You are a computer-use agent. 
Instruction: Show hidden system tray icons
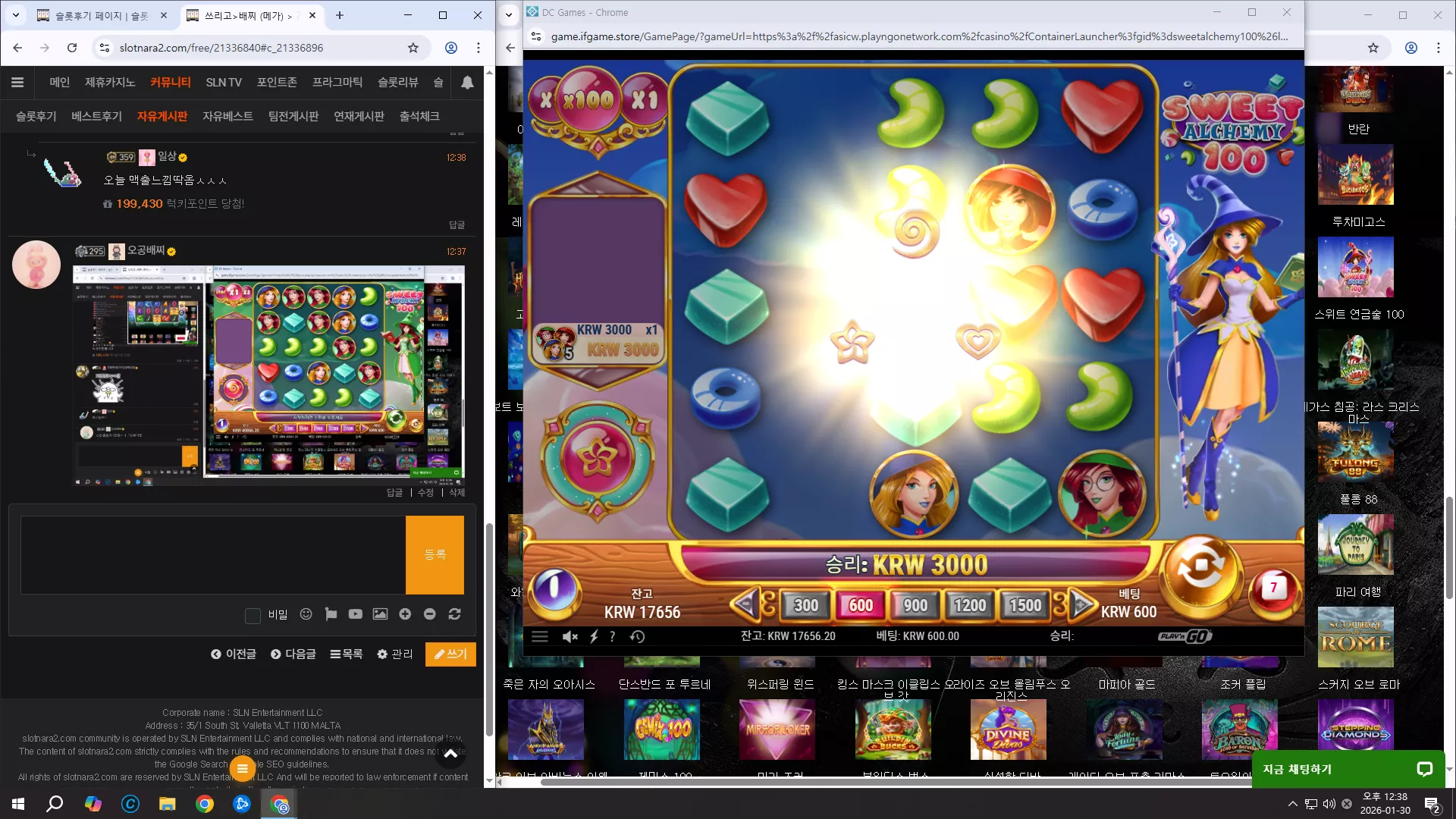(1292, 804)
